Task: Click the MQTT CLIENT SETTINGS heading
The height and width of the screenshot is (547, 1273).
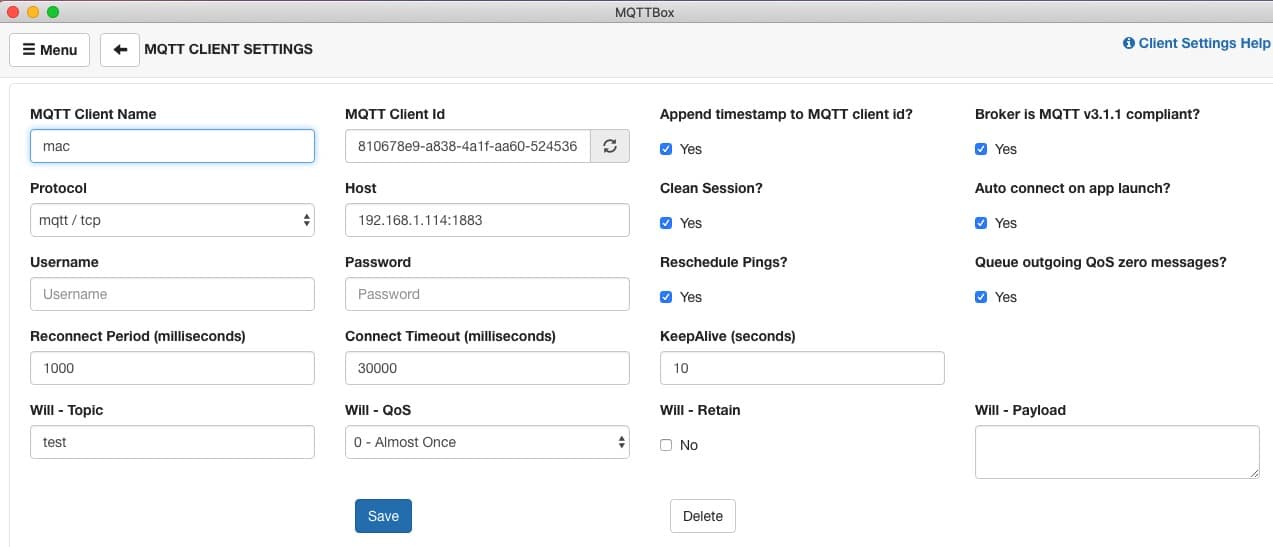Action: [229, 49]
